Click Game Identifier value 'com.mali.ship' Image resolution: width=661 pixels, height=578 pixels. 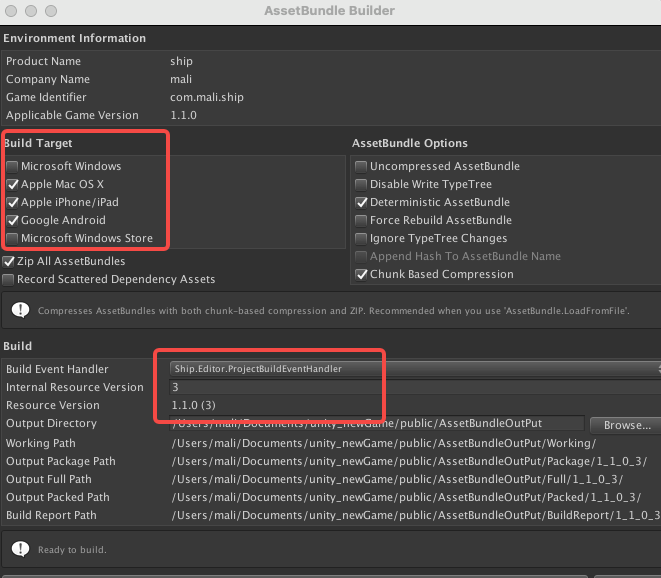coord(207,97)
